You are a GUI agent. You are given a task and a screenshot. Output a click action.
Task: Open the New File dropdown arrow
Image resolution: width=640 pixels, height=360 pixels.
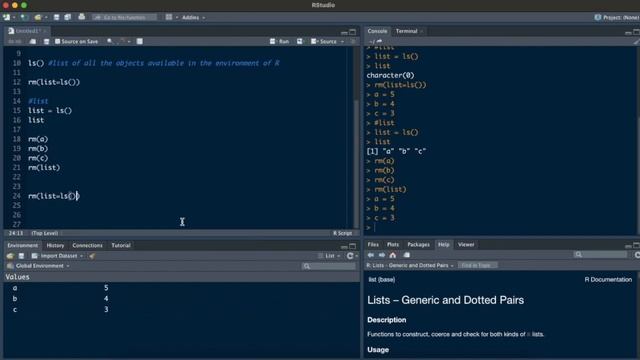(13, 18)
